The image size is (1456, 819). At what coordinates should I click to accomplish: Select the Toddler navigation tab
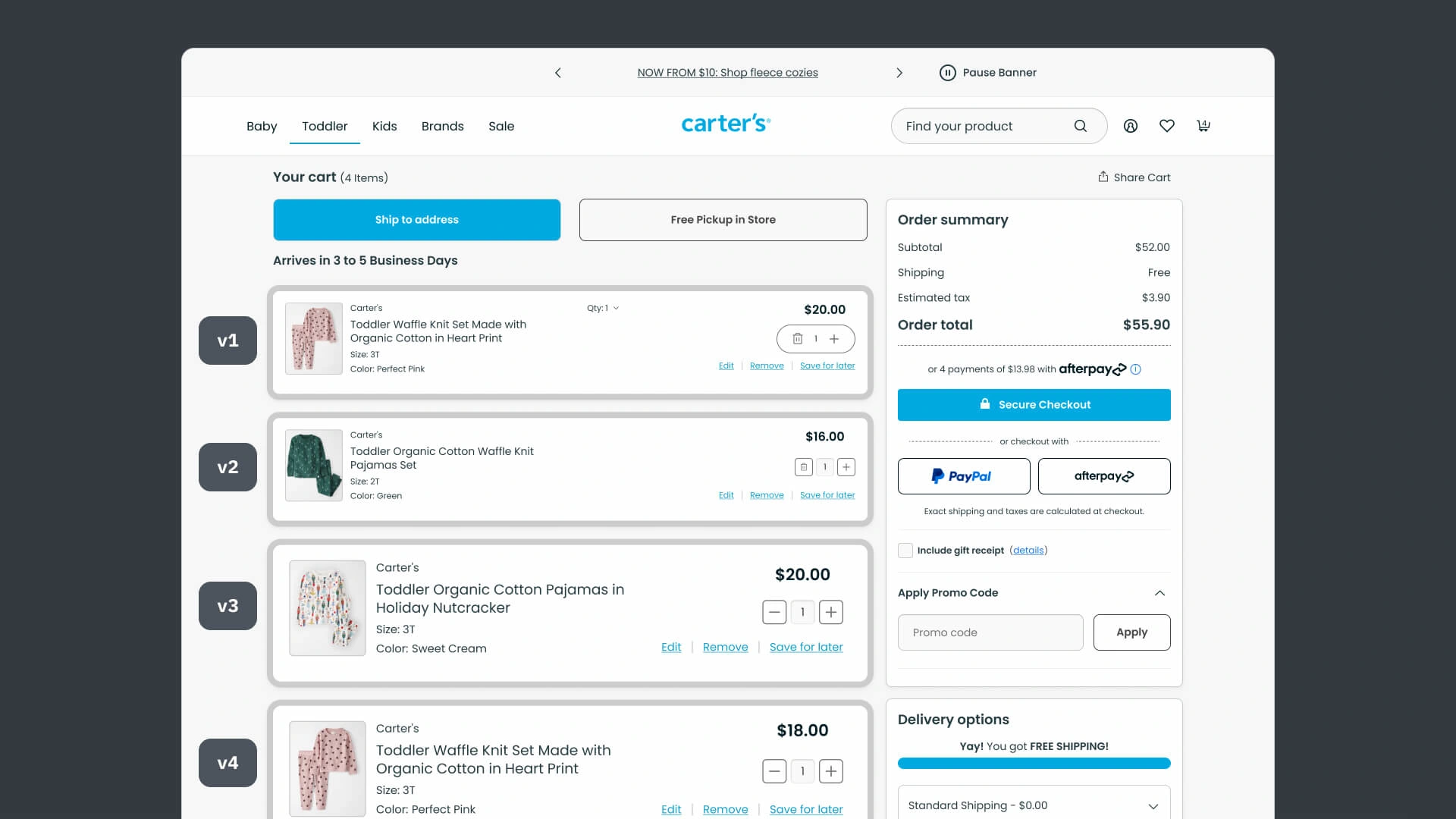[325, 126]
